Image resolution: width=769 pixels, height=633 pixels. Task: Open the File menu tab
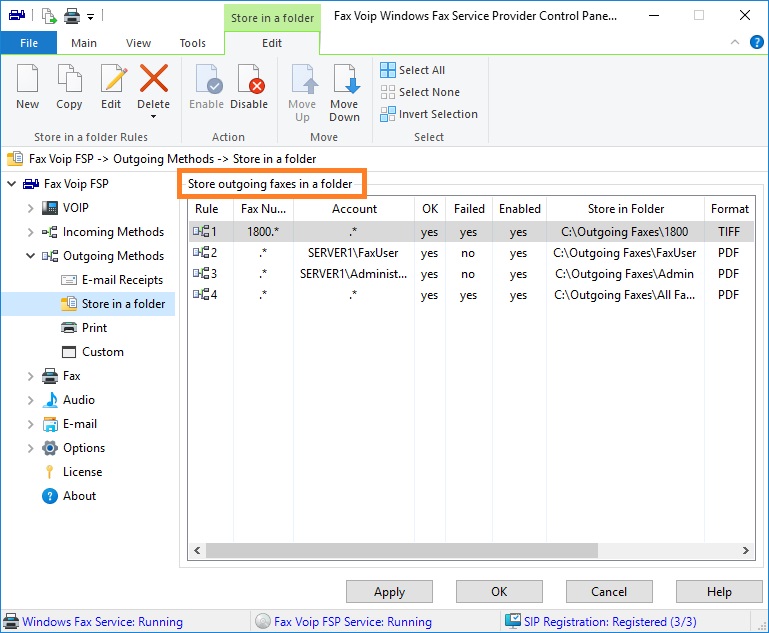(x=29, y=43)
